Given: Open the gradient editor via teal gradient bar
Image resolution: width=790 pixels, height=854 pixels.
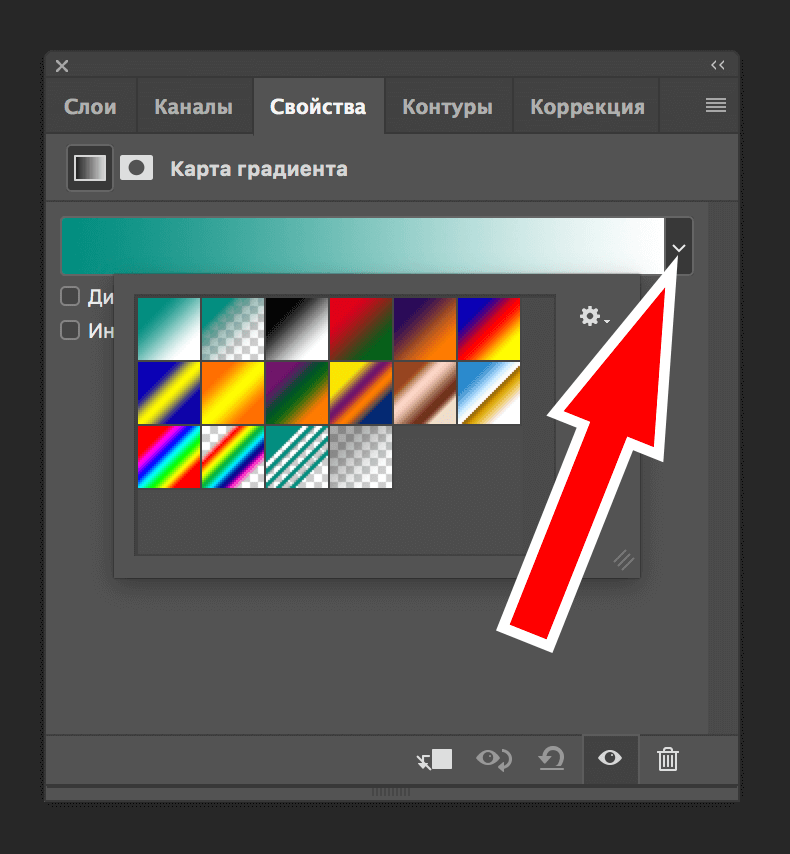Looking at the screenshot, I should pos(363,246).
